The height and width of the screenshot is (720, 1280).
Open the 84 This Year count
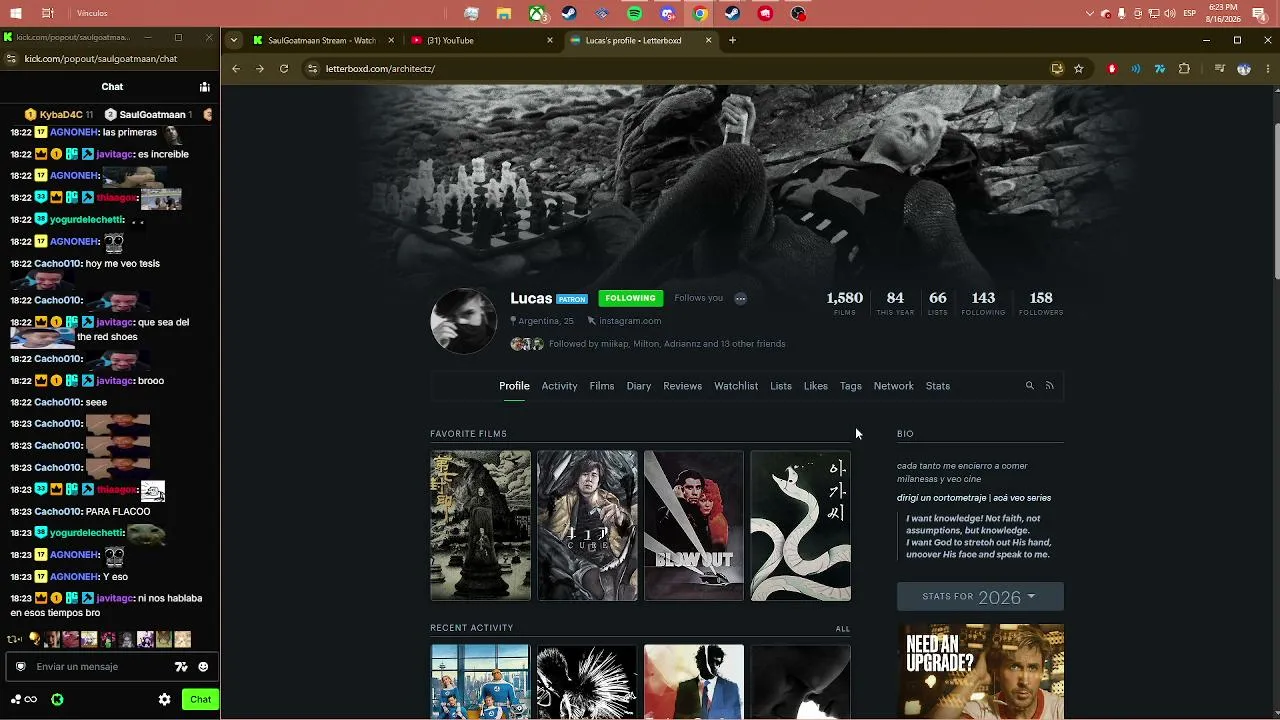coord(895,303)
